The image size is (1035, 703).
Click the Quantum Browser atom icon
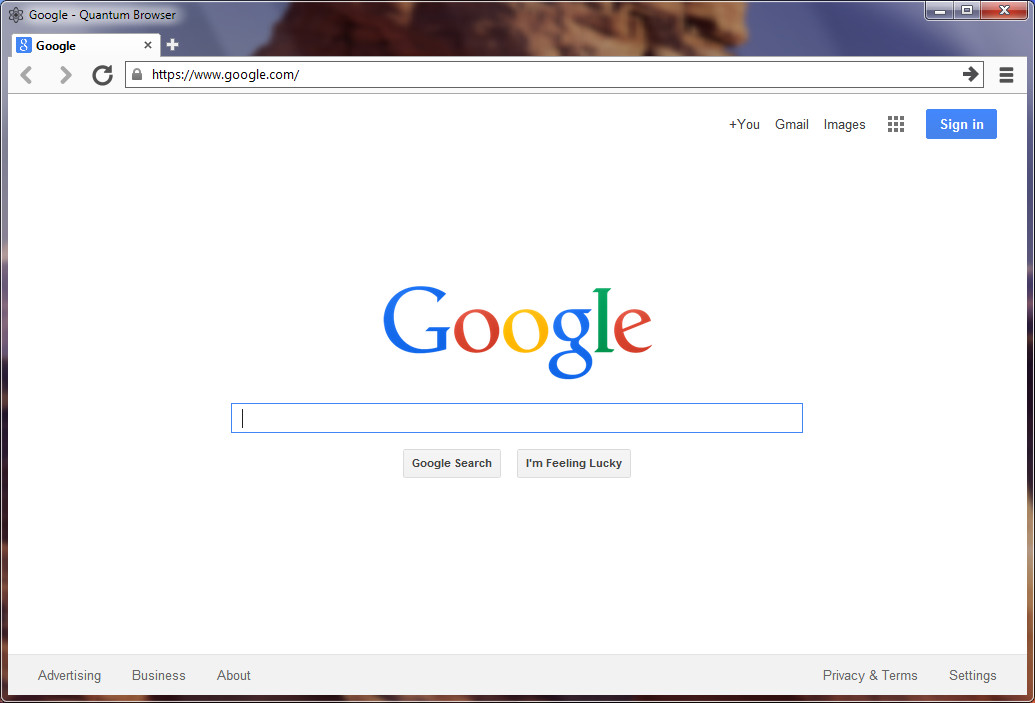pyautogui.click(x=16, y=15)
